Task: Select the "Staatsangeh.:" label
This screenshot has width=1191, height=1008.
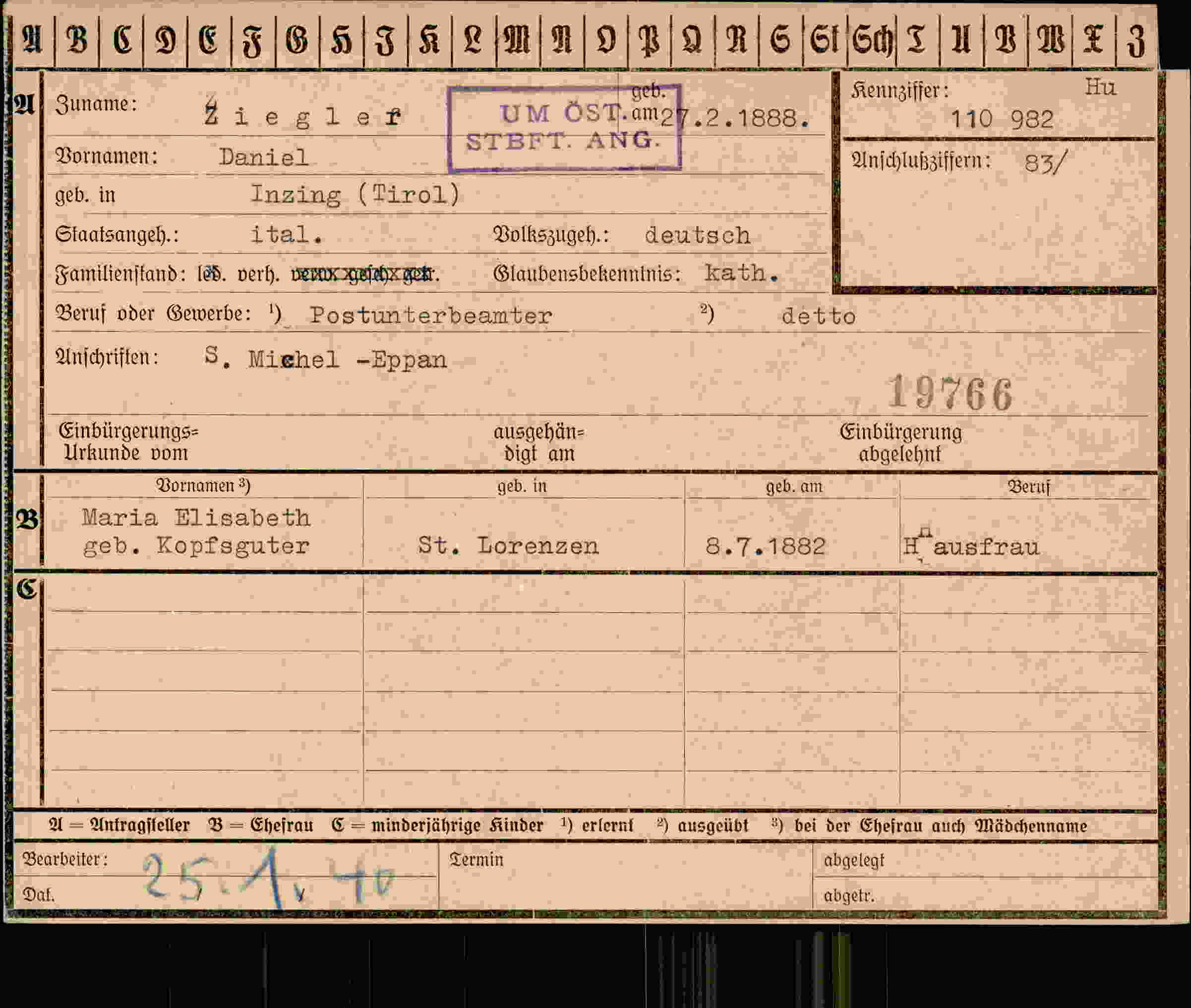Action: coord(117,235)
